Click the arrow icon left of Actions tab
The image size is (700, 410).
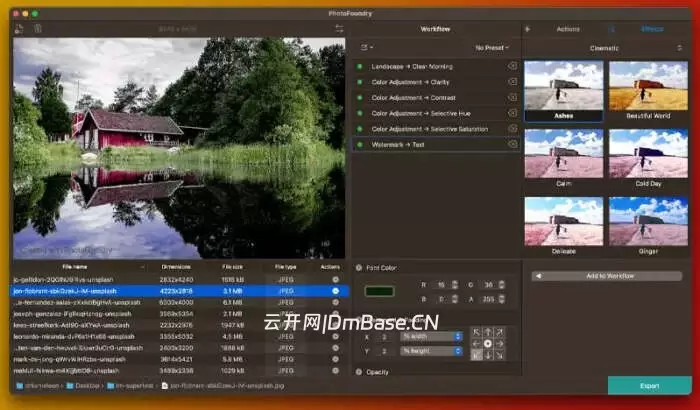click(x=527, y=29)
